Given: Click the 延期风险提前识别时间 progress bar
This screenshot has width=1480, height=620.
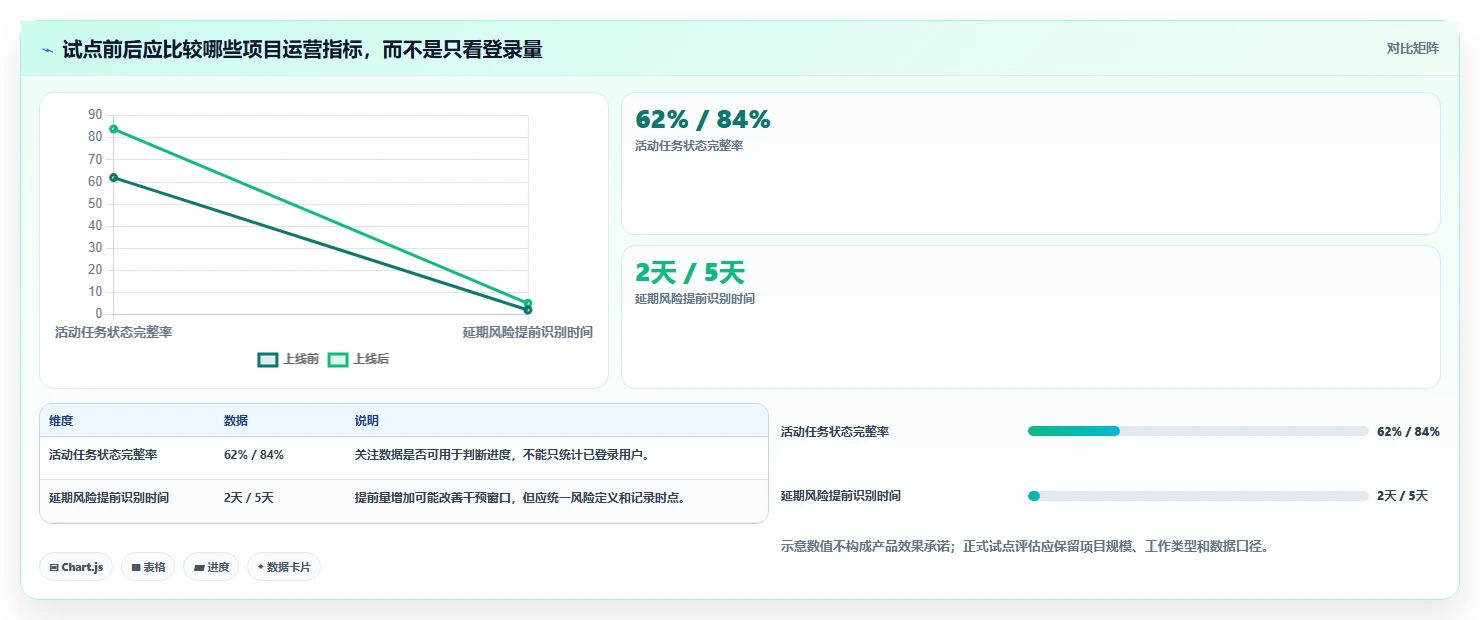Looking at the screenshot, I should pos(1198,496).
